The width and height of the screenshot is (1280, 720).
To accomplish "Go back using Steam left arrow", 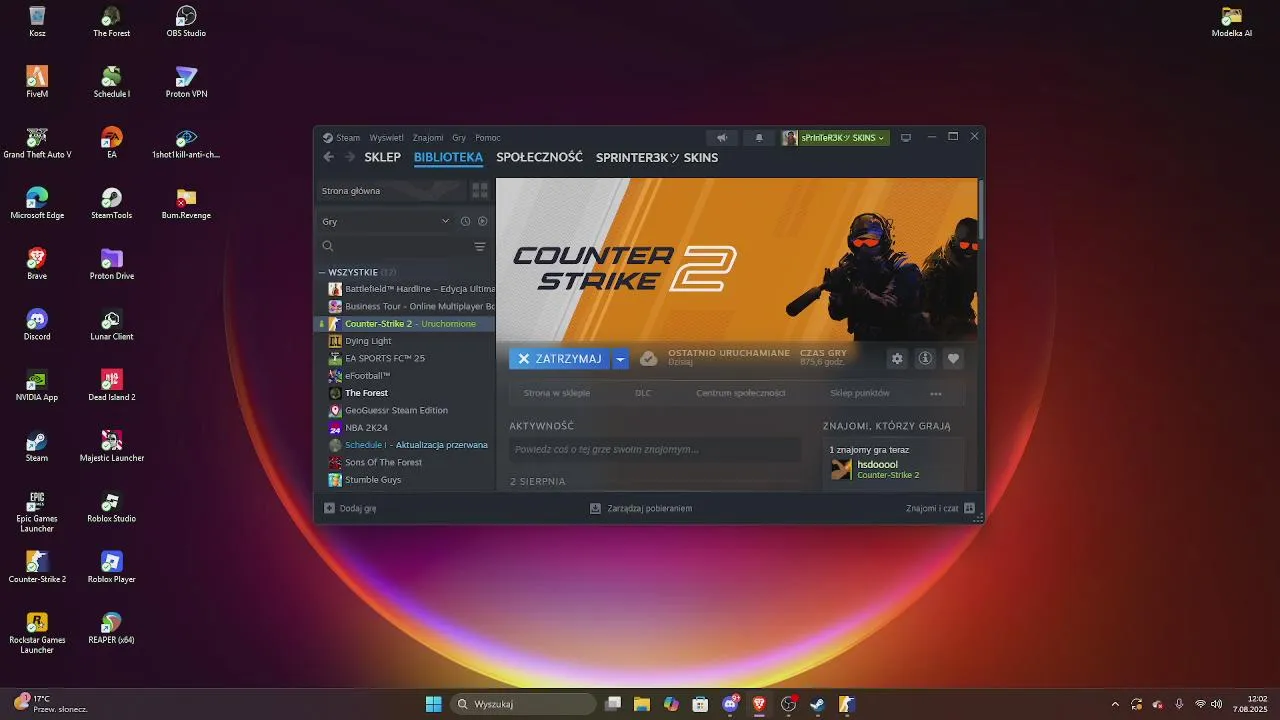I will [328, 157].
